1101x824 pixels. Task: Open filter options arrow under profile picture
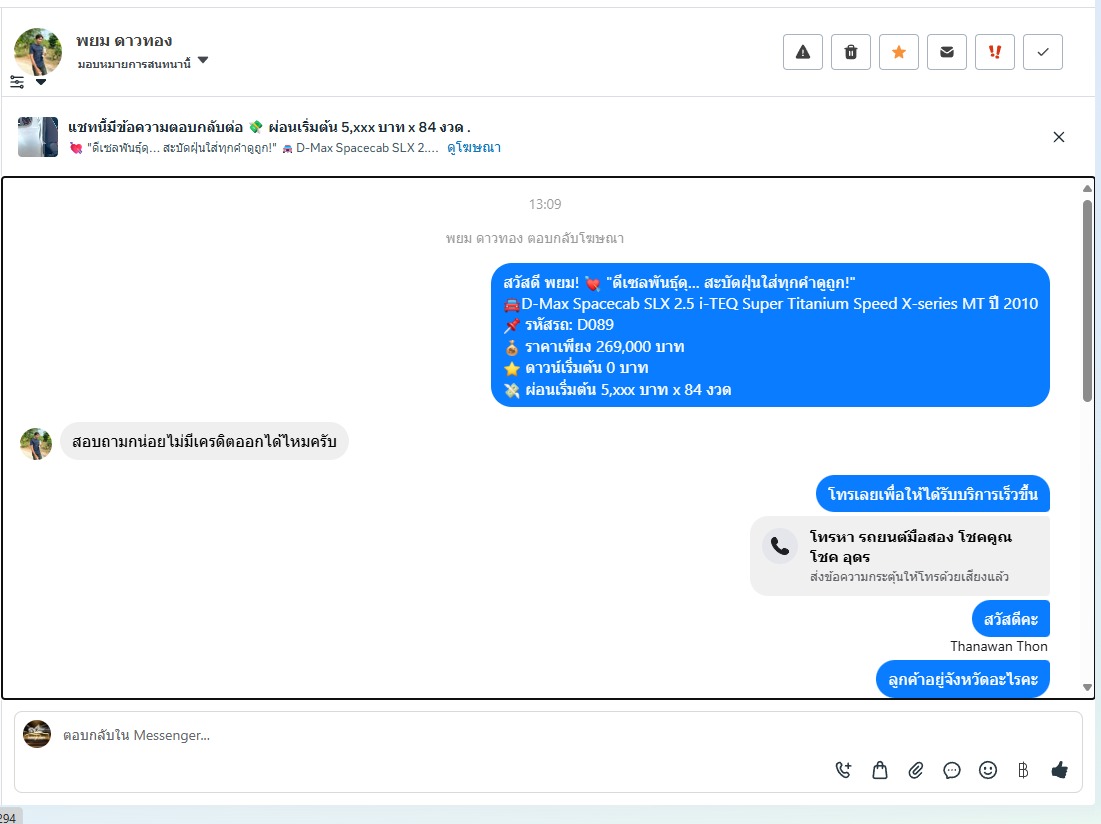coord(41,82)
